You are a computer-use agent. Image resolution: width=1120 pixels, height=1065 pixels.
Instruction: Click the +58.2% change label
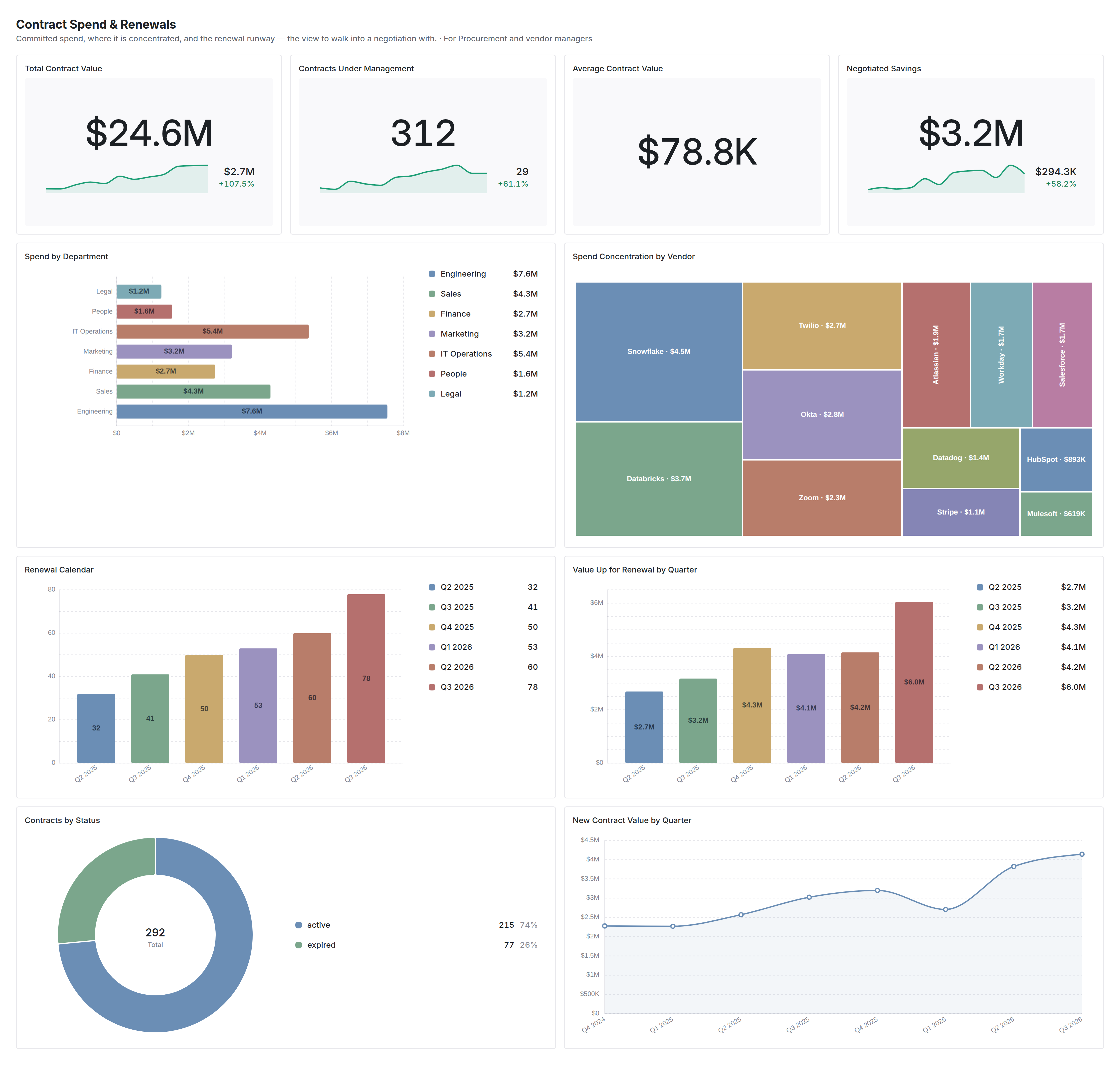1061,184
